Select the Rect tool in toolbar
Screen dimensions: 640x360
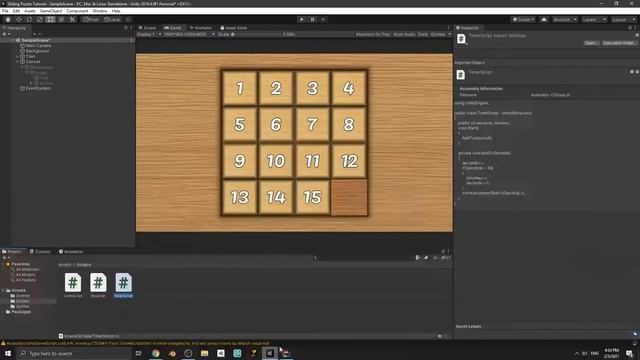50,19
